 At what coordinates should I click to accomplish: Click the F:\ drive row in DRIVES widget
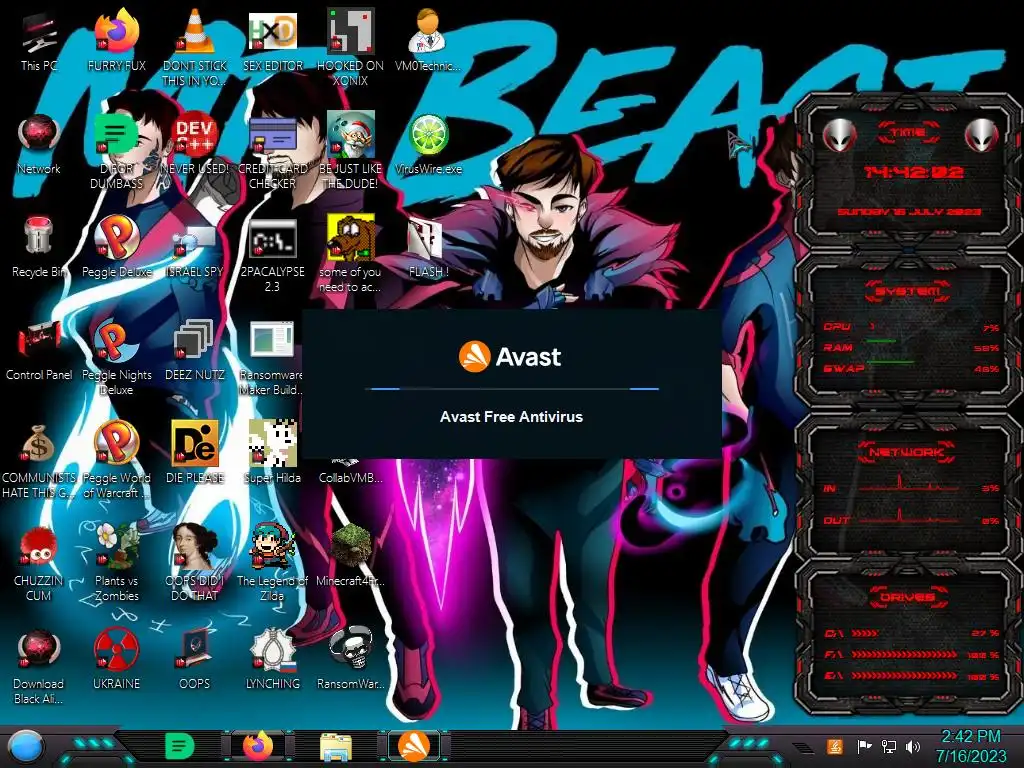(x=912, y=654)
